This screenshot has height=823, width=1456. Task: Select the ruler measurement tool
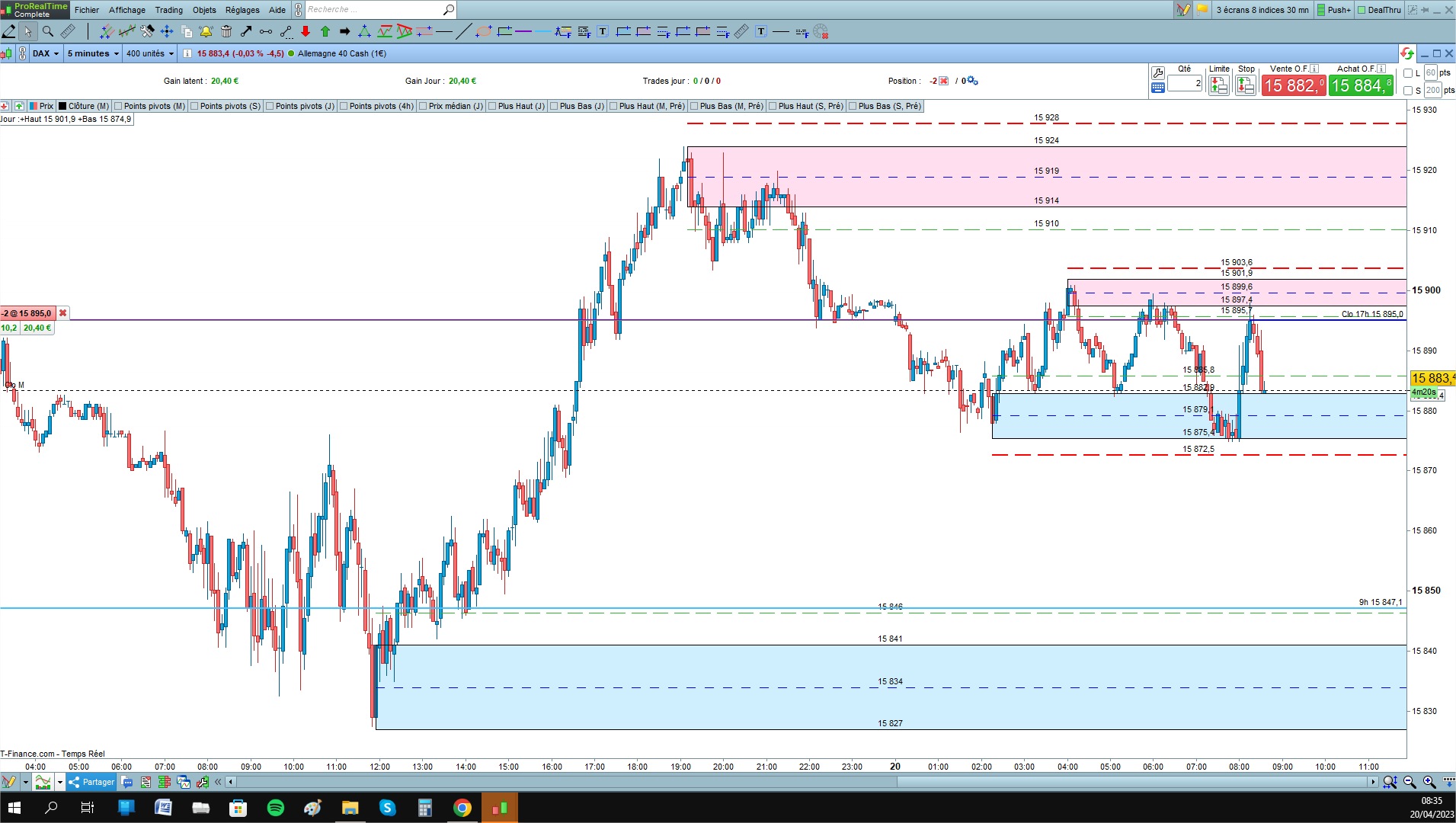click(68, 31)
